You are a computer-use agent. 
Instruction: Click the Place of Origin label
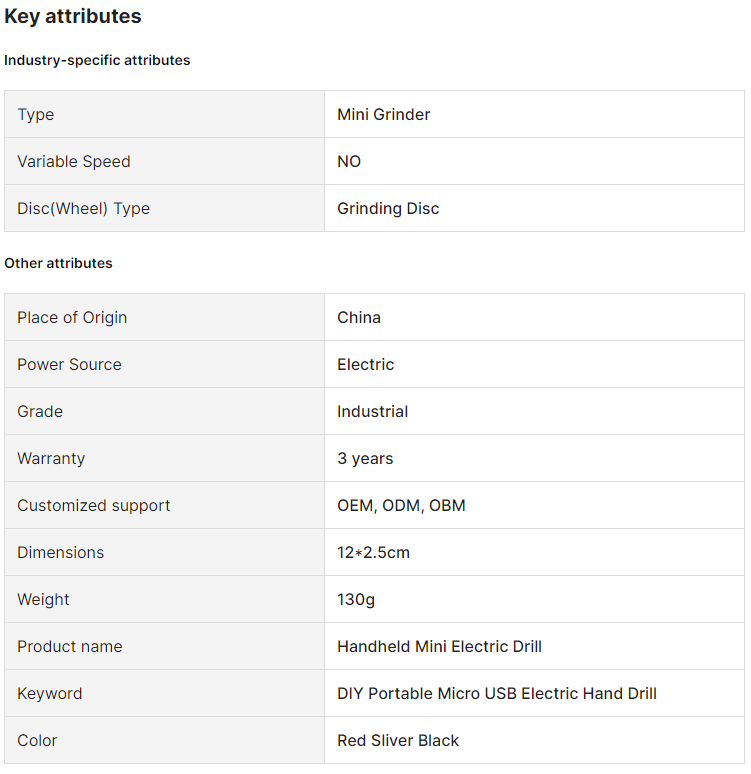(72, 318)
